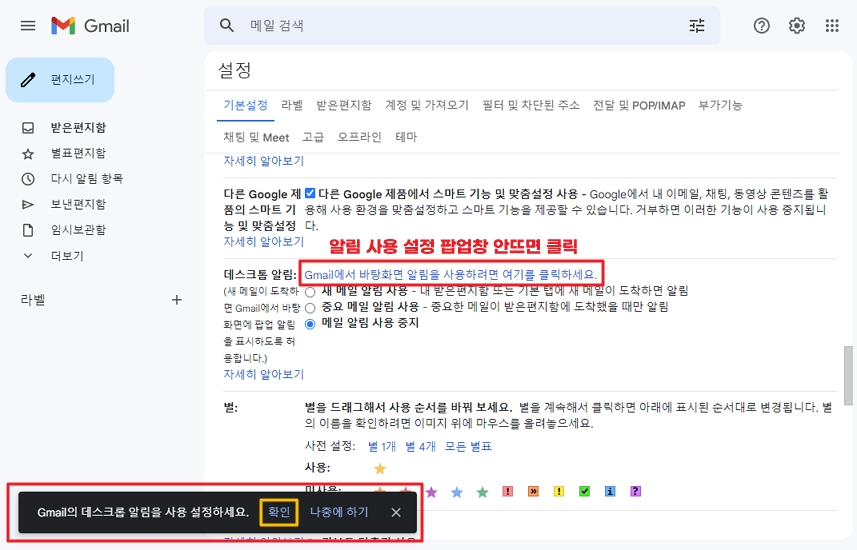Open the 전달 및 POP/IMAP tab

(639, 105)
